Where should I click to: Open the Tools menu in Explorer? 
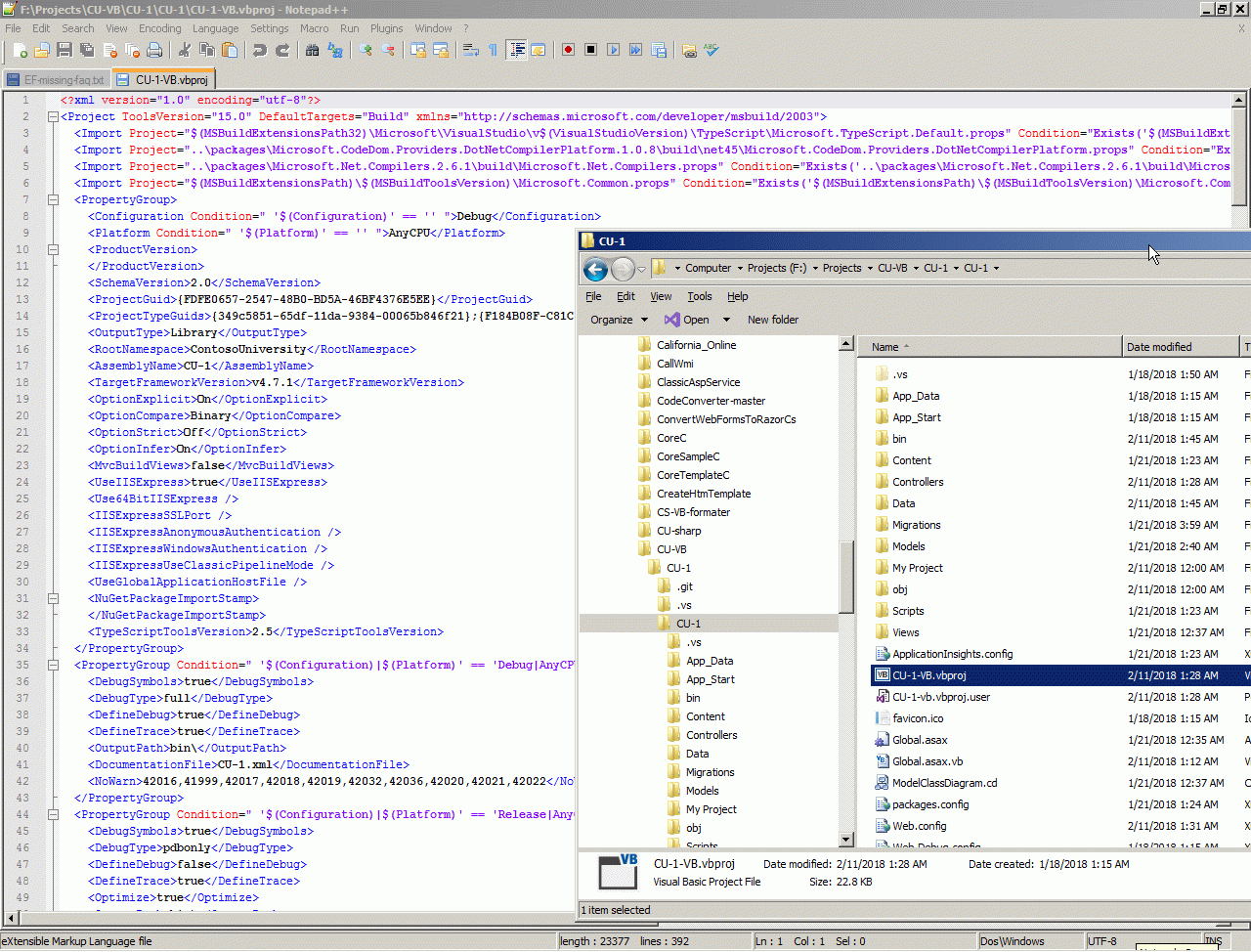point(700,296)
